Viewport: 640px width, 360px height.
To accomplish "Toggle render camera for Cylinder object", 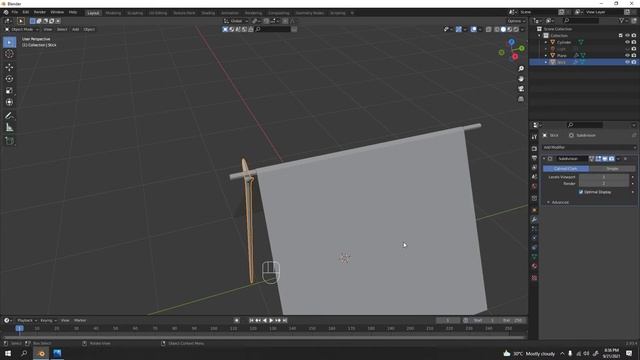I will [x=634, y=42].
